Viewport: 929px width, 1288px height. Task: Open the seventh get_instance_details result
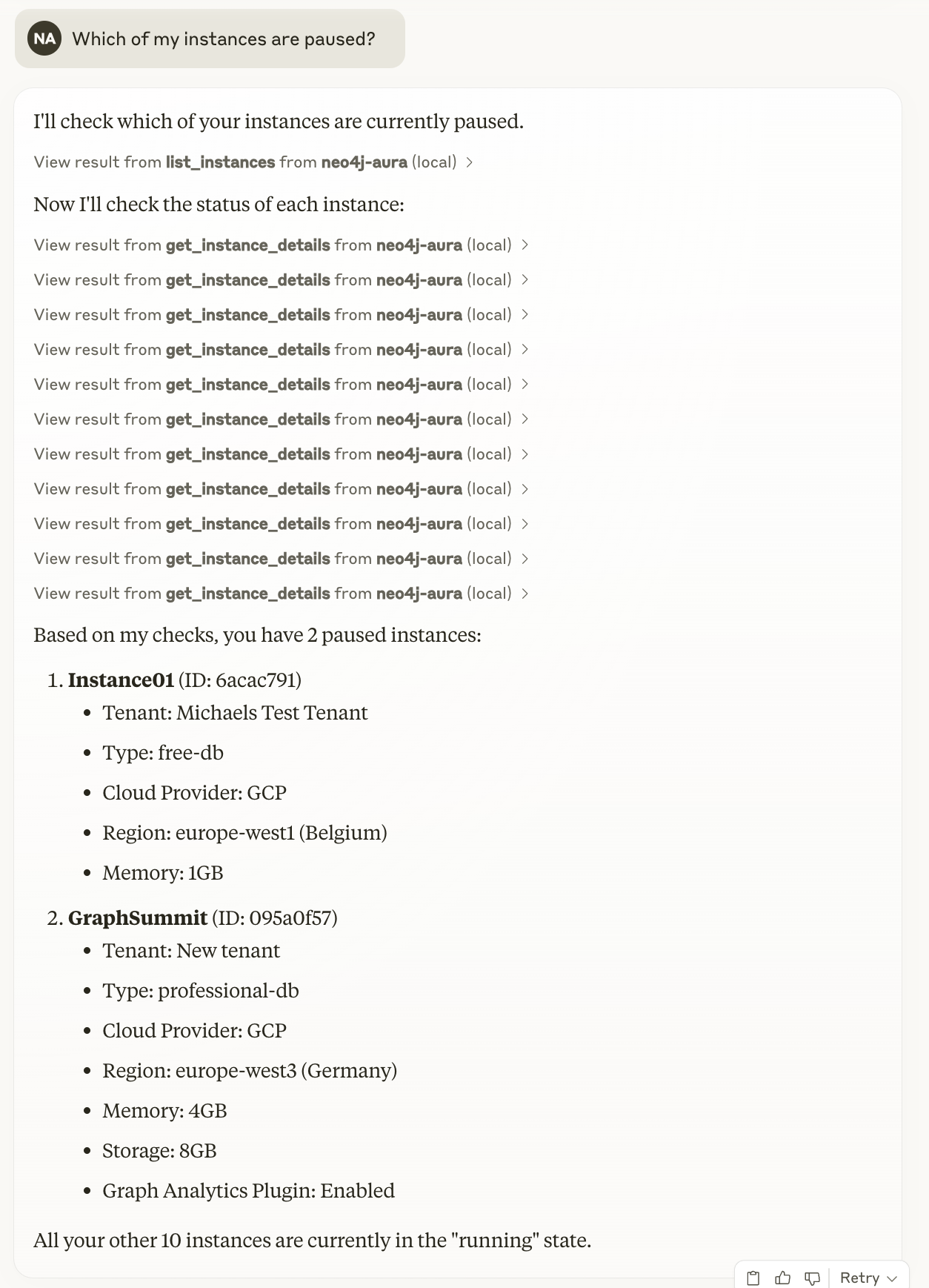pyautogui.click(x=282, y=454)
